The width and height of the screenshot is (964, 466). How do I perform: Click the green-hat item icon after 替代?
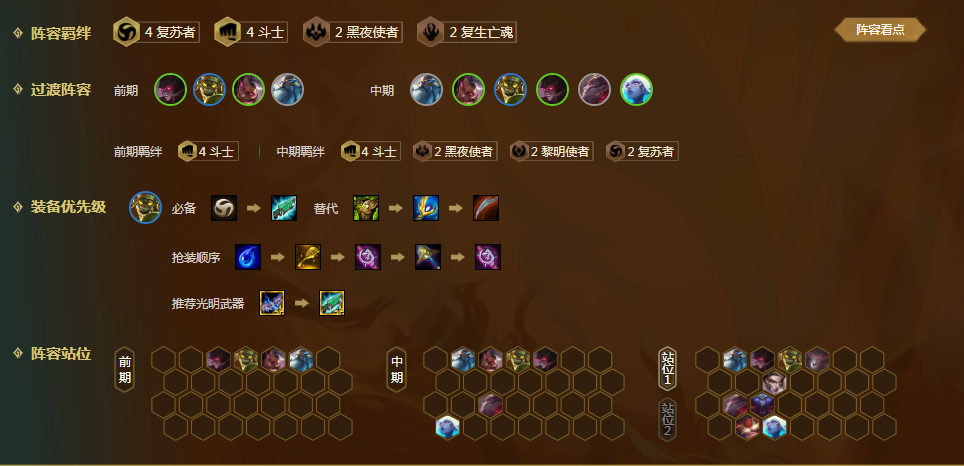coord(366,208)
